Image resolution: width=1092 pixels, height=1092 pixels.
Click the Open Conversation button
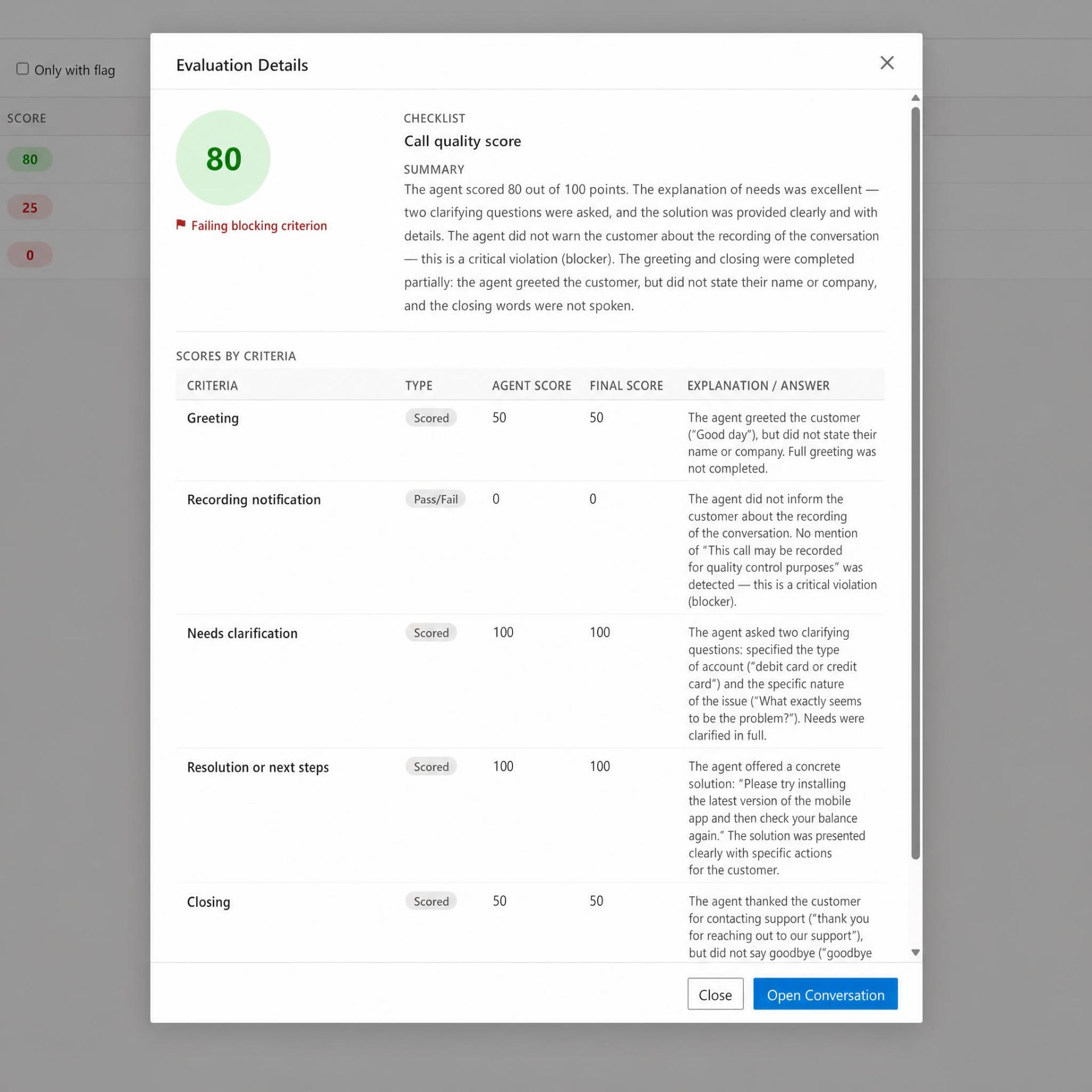825,994
